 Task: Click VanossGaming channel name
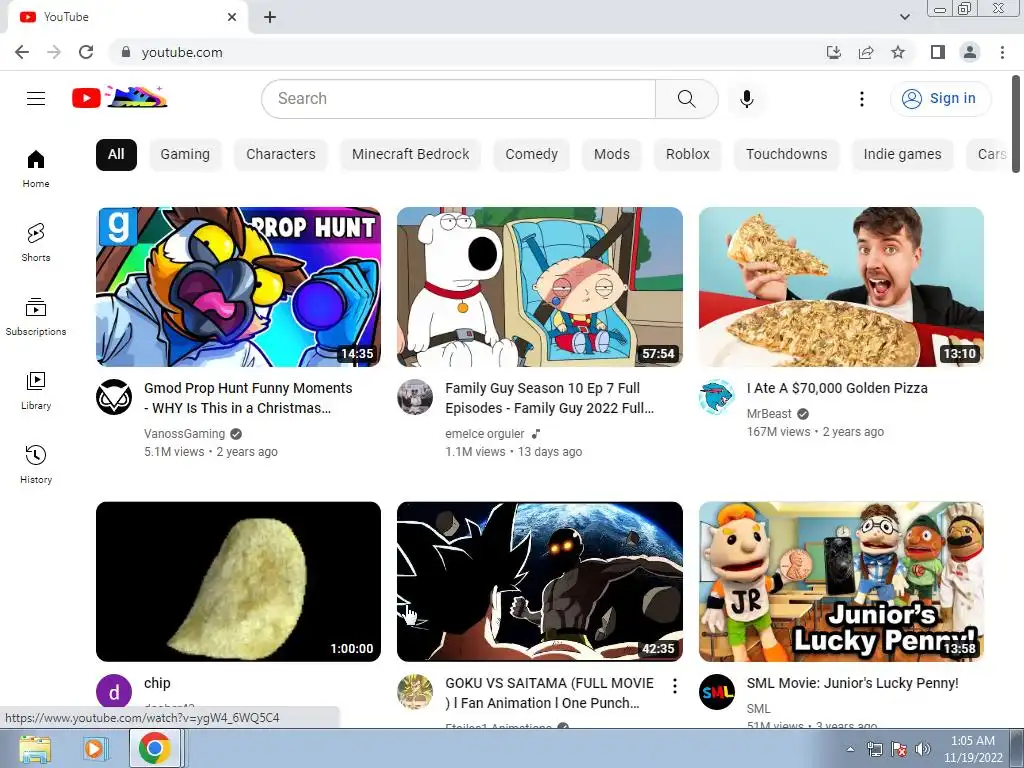pyautogui.click(x=184, y=434)
